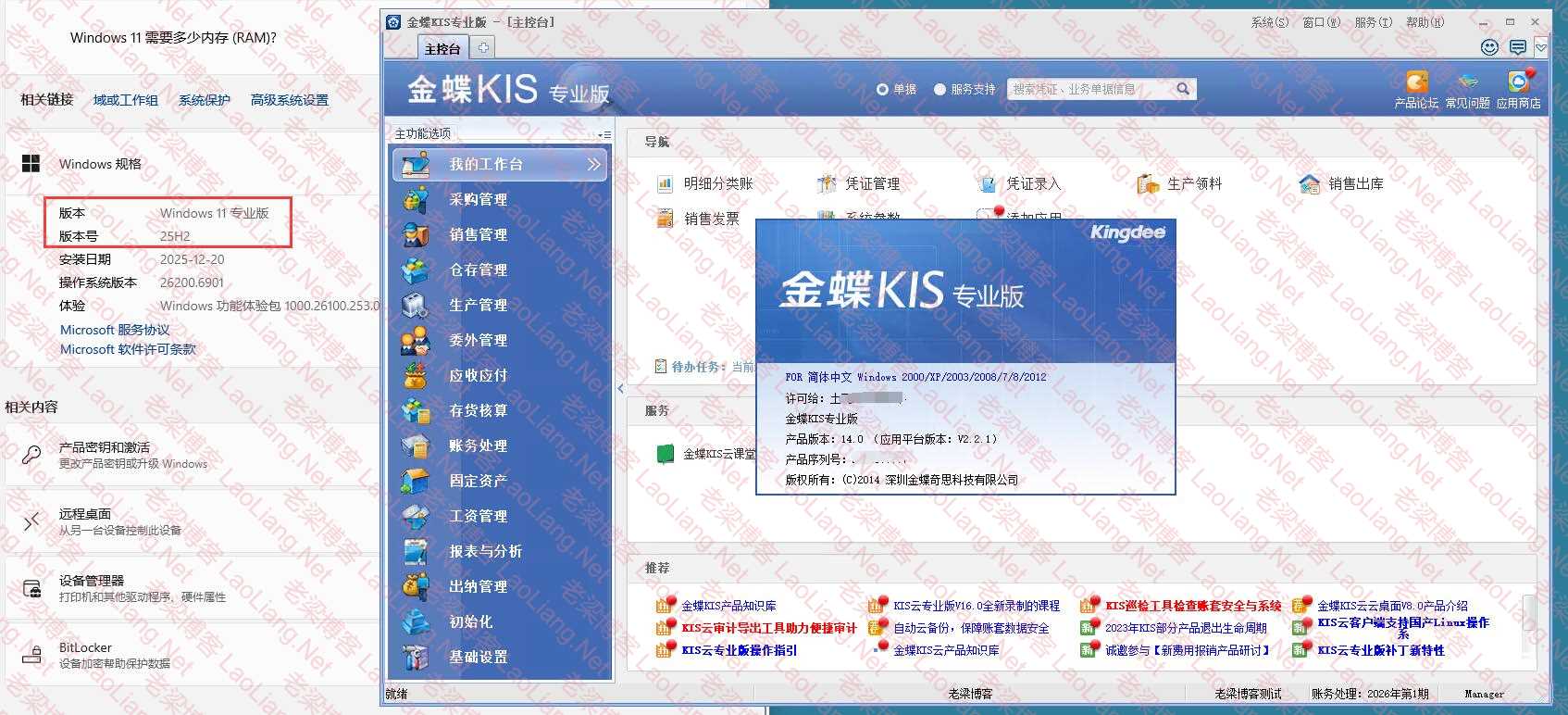Open the 采购管理 module icon

coord(415,199)
